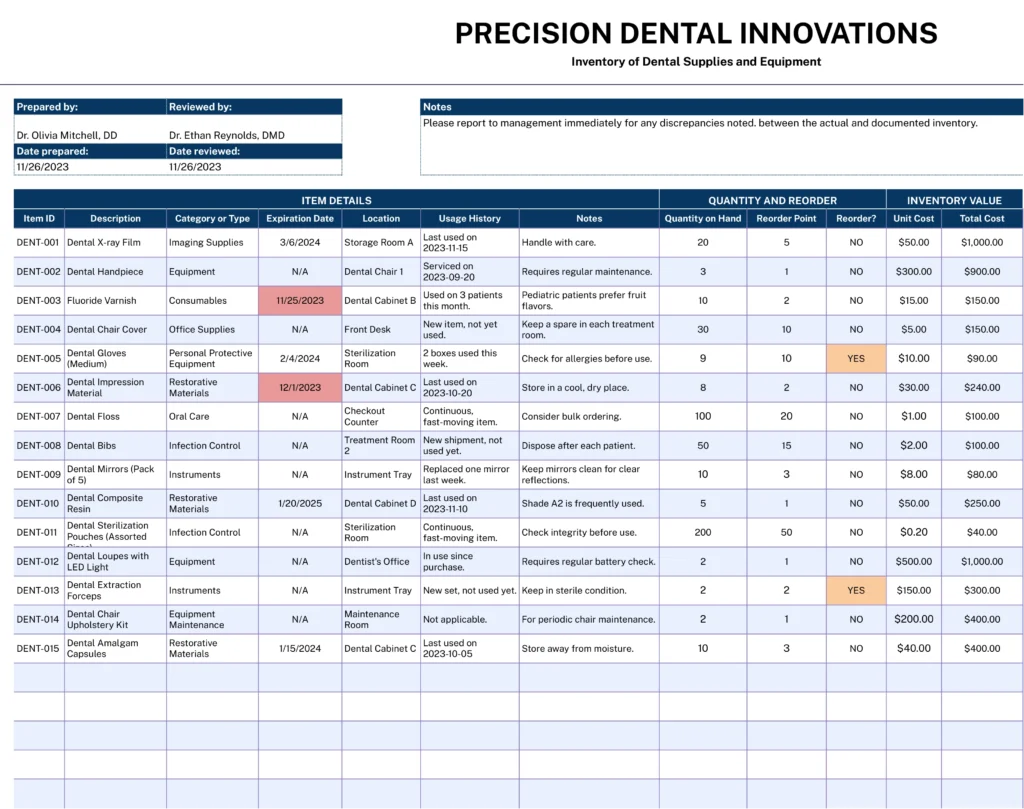Click the Dental Handpiece description cell
The height and width of the screenshot is (809, 1024).
pos(116,272)
